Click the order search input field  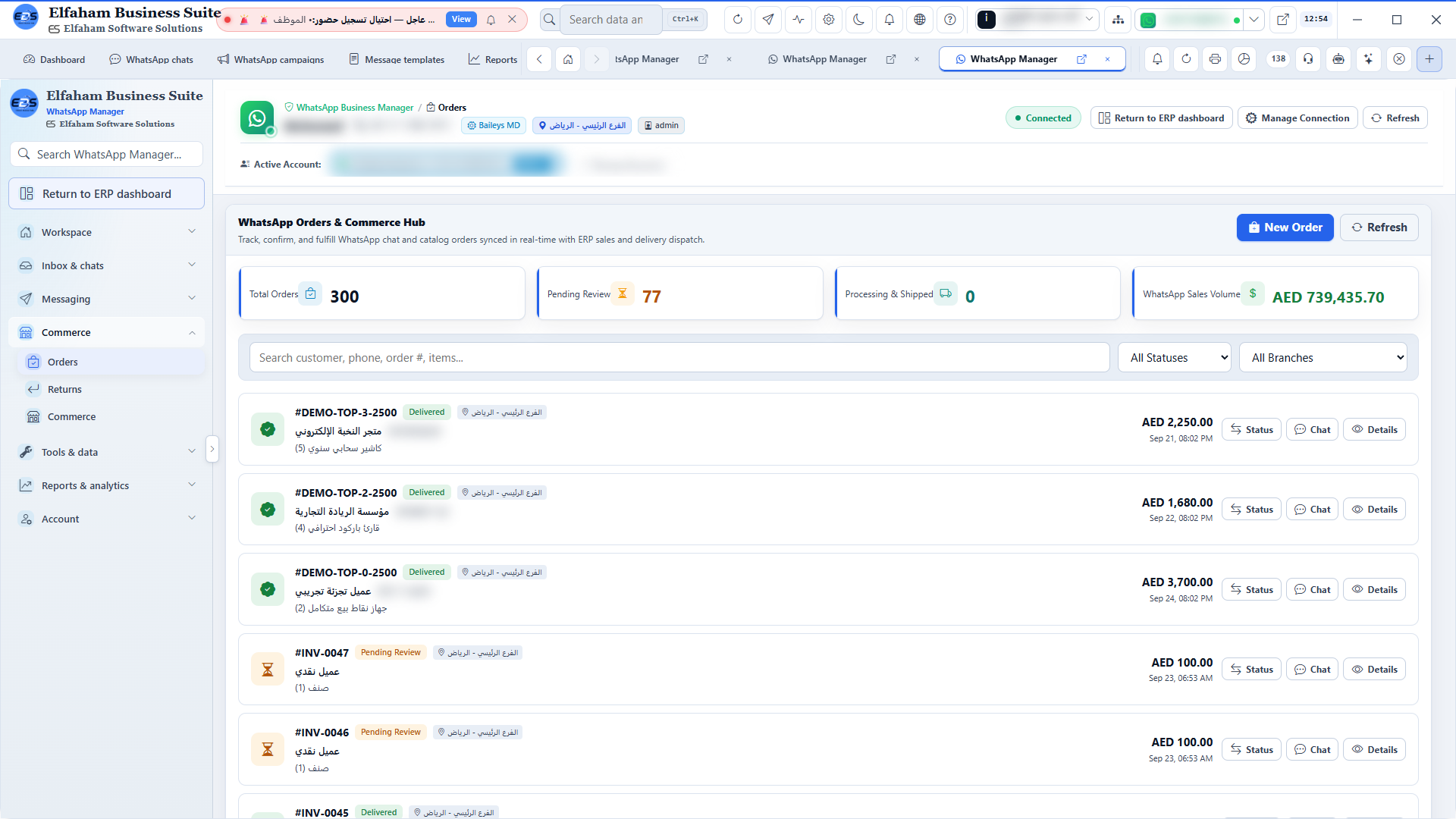pyautogui.click(x=679, y=358)
